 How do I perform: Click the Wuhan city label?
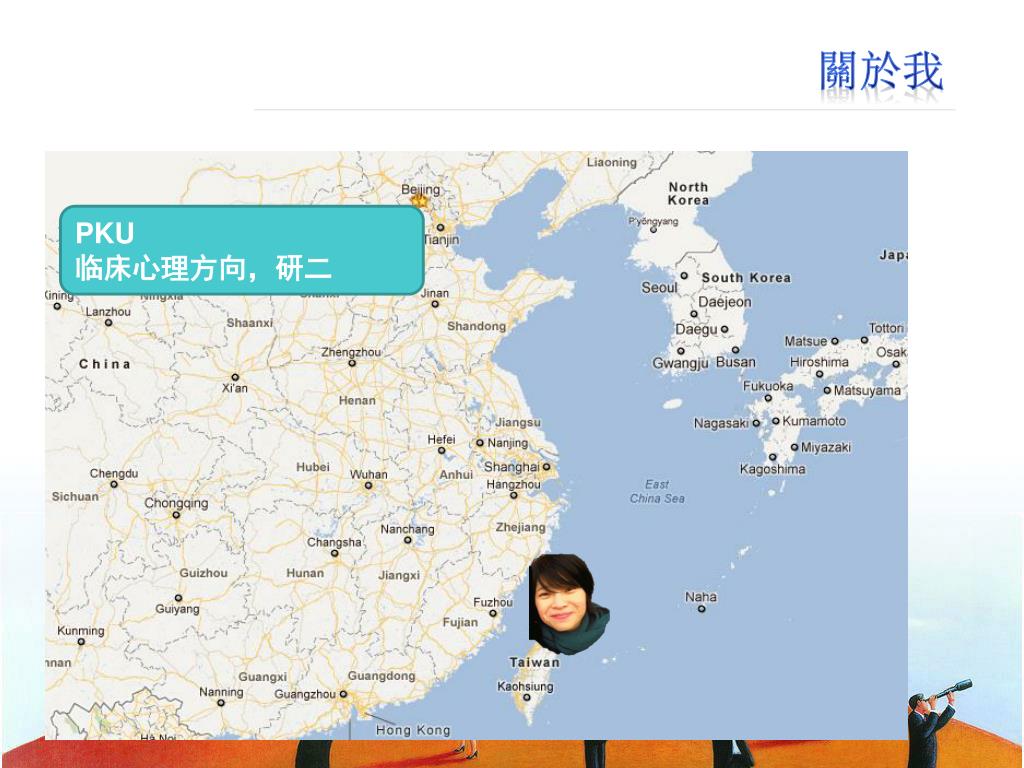coord(368,474)
